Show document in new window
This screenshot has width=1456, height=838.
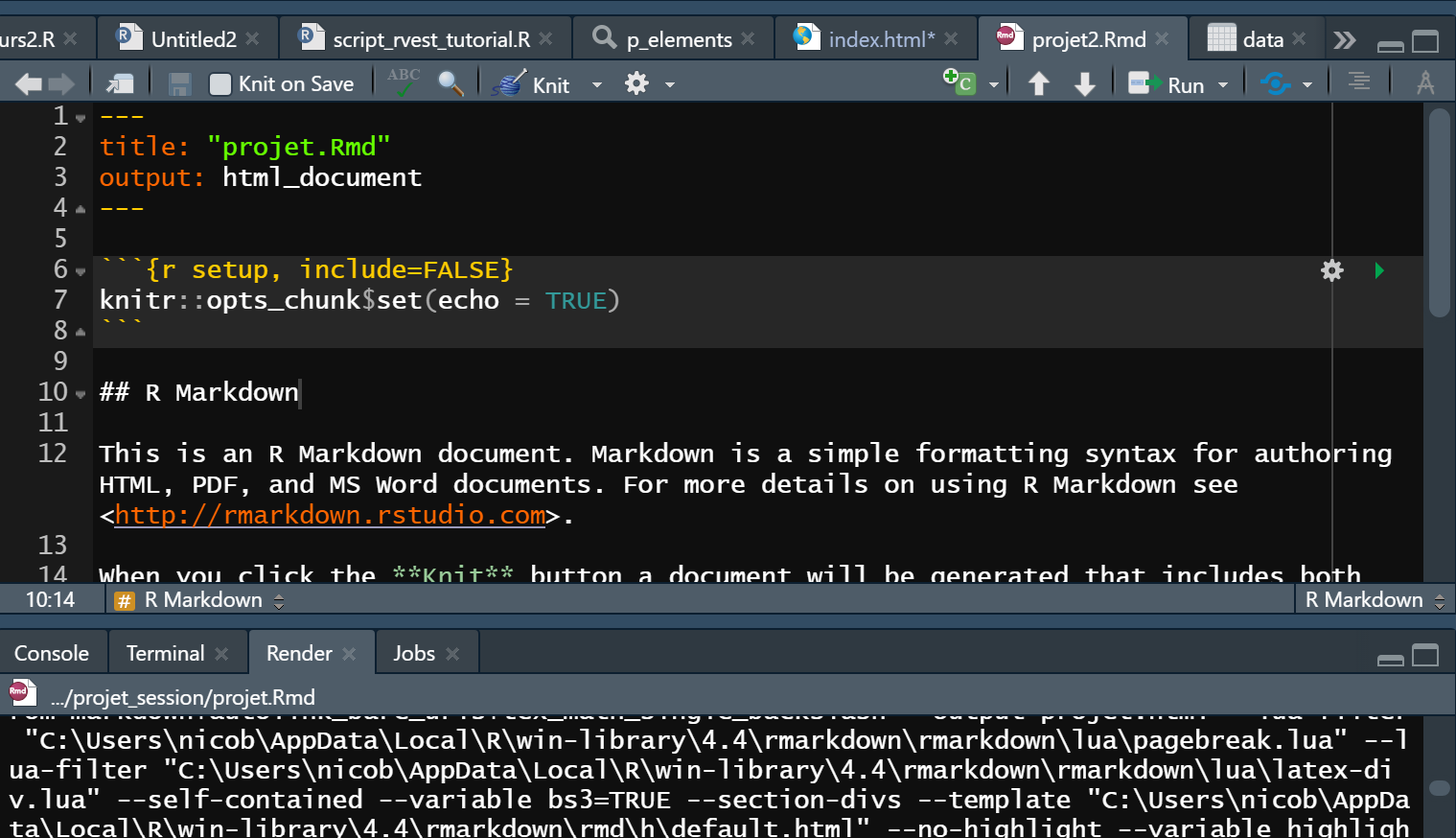tap(120, 84)
